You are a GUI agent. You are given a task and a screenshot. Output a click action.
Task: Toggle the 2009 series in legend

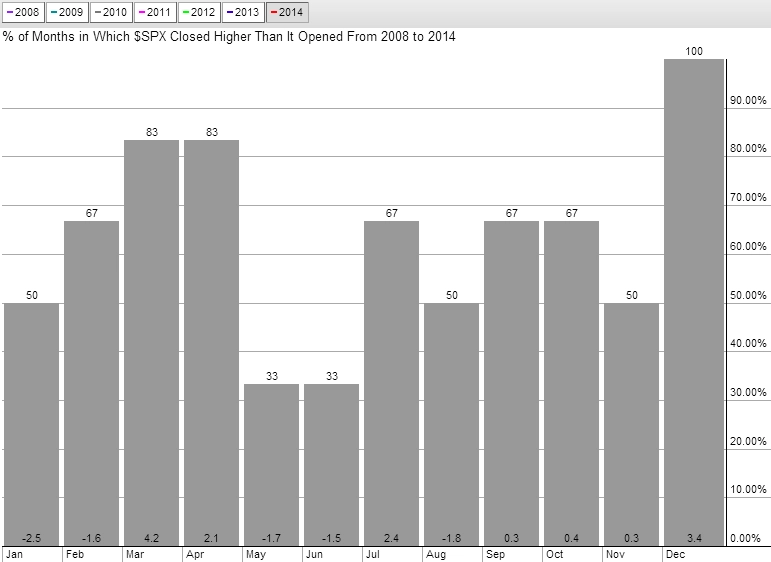(x=67, y=13)
